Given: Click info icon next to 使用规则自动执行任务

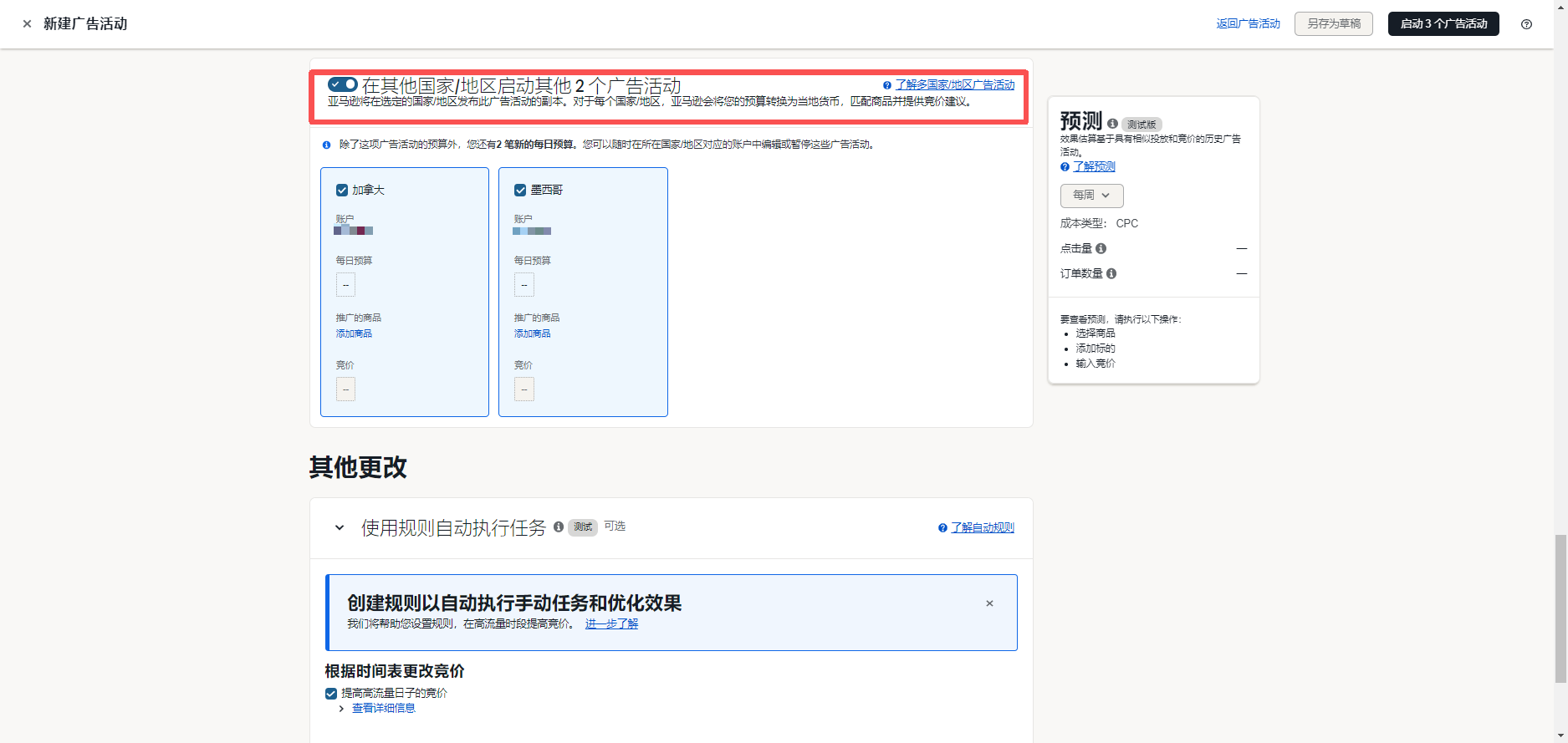Looking at the screenshot, I should point(559,527).
